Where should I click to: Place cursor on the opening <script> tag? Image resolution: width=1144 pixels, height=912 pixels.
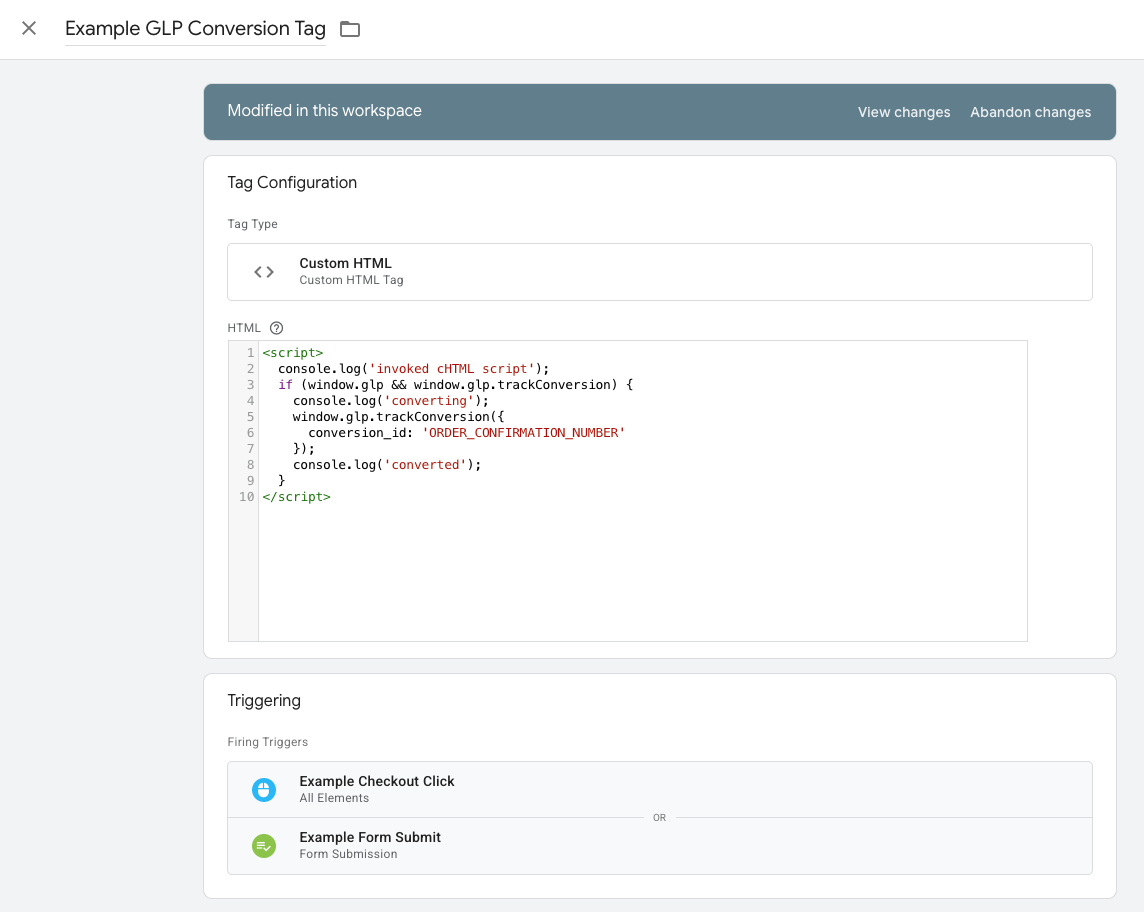pos(292,353)
